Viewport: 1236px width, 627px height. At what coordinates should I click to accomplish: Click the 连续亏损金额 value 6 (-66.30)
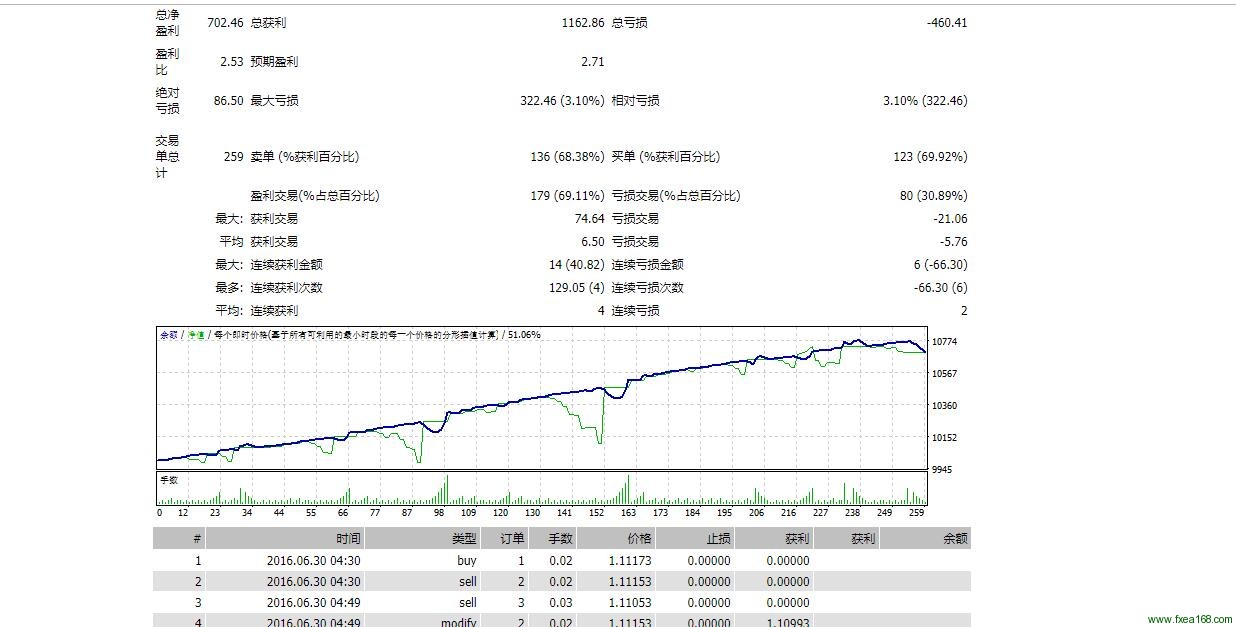pos(941,264)
